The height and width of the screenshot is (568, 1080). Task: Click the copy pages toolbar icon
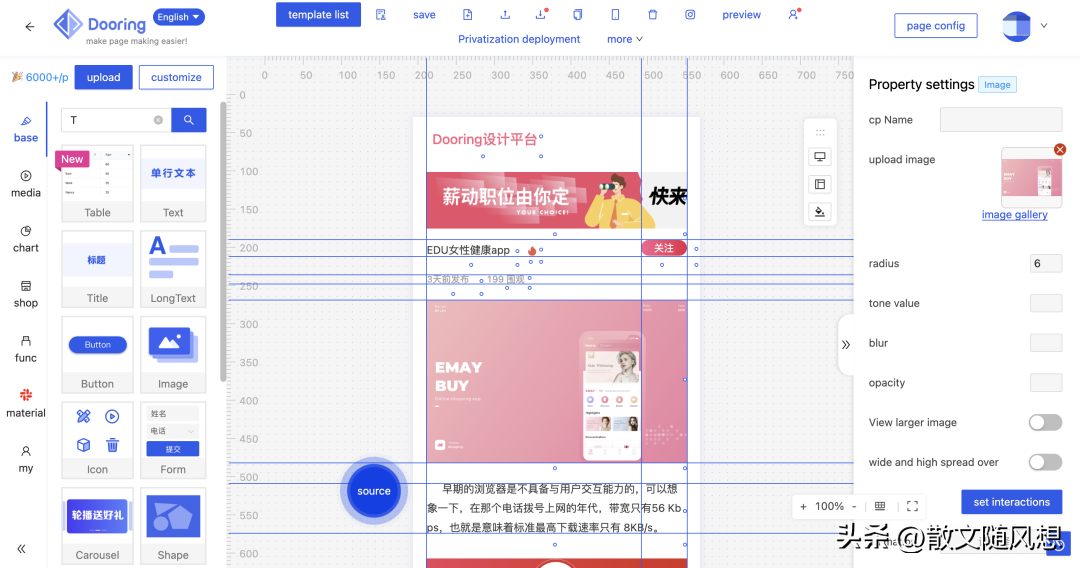[x=578, y=14]
